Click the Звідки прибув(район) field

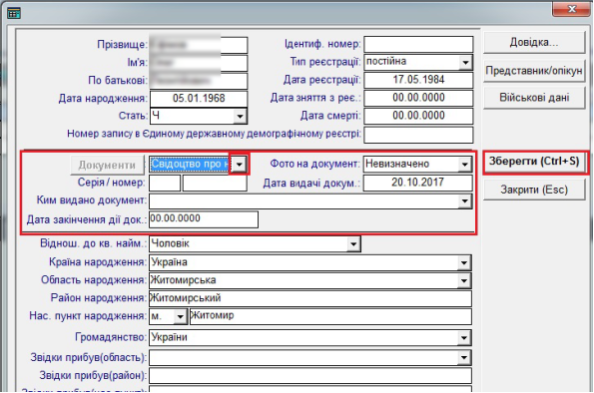310,376
